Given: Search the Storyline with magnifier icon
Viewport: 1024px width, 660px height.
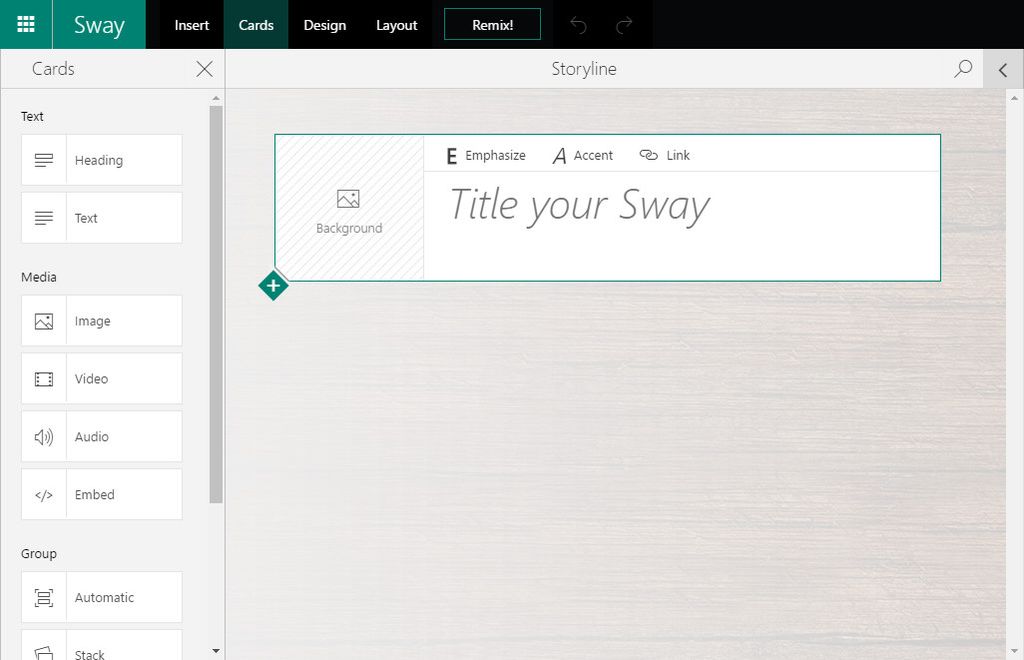Looking at the screenshot, I should click(963, 69).
